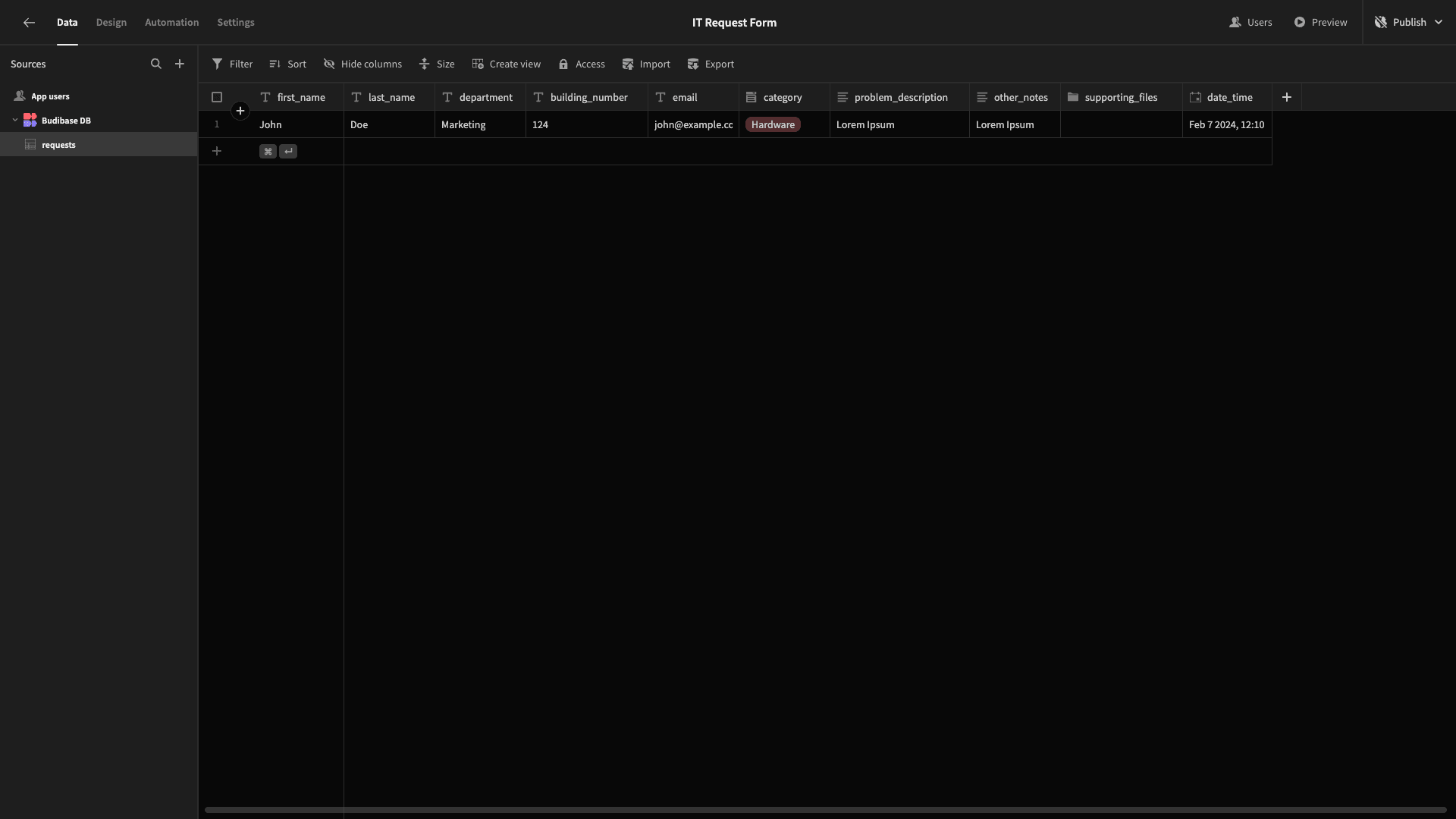The height and width of the screenshot is (819, 1456).
Task: Add a new source with plus icon
Action: coord(180,64)
